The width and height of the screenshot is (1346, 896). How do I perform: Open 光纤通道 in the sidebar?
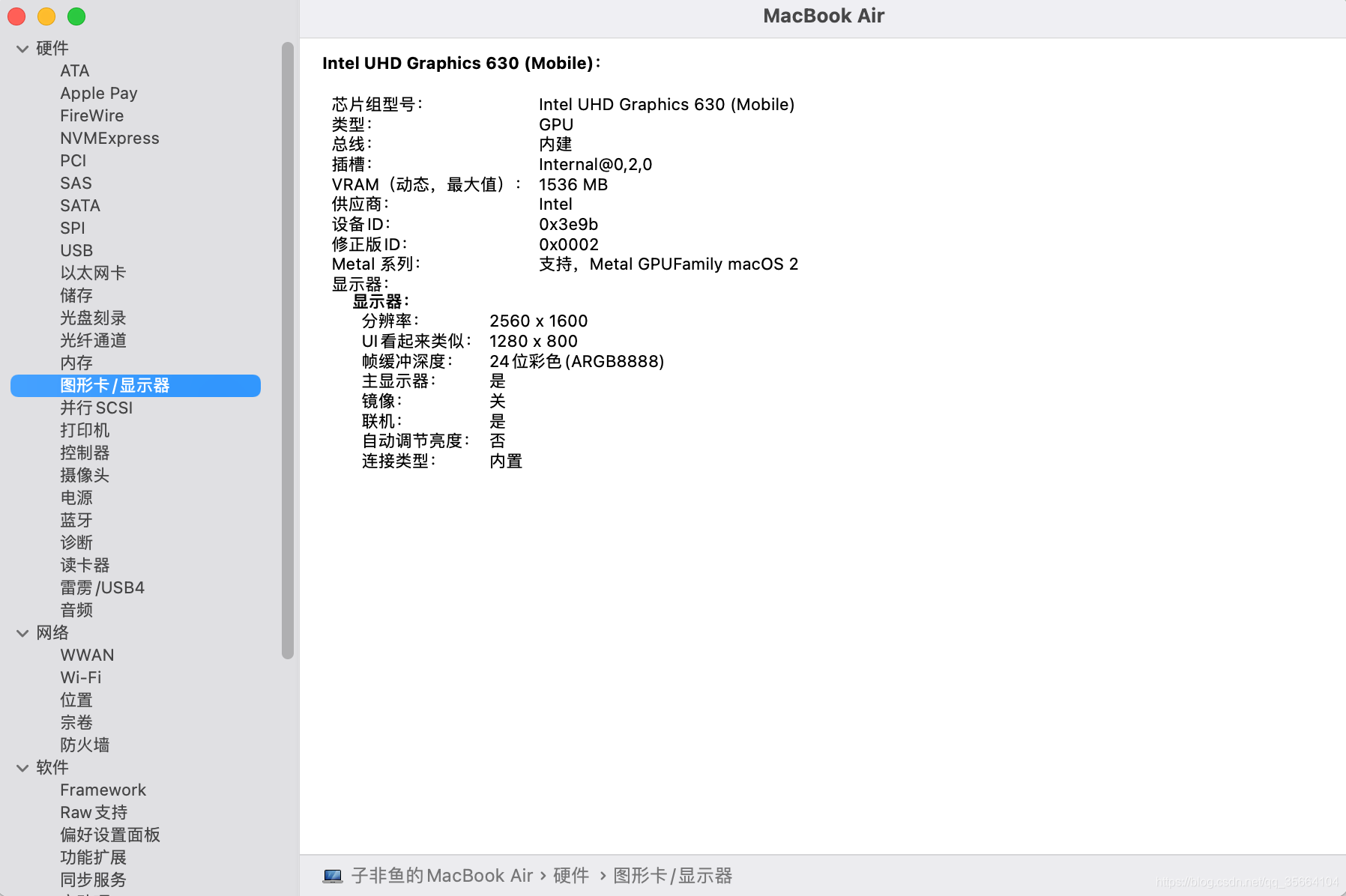click(x=93, y=341)
